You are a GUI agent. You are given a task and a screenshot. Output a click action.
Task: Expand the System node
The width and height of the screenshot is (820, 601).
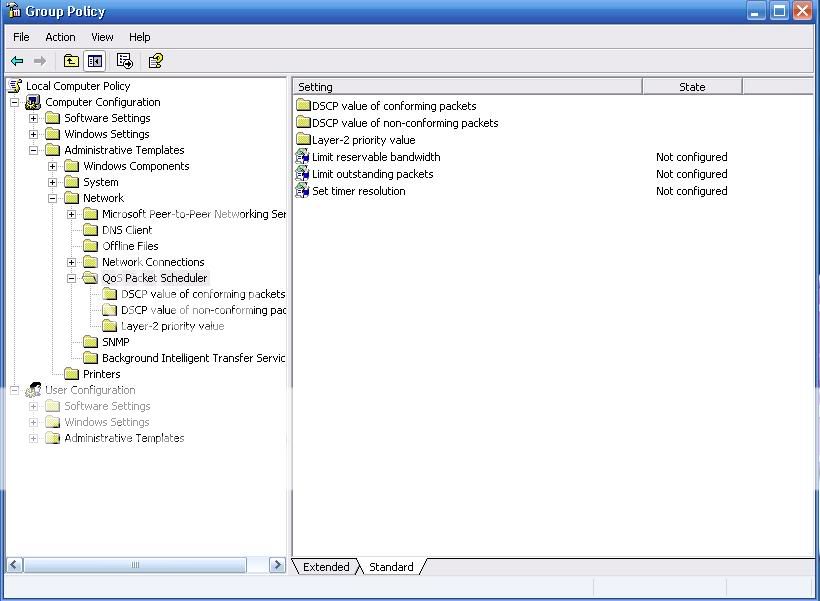click(52, 183)
